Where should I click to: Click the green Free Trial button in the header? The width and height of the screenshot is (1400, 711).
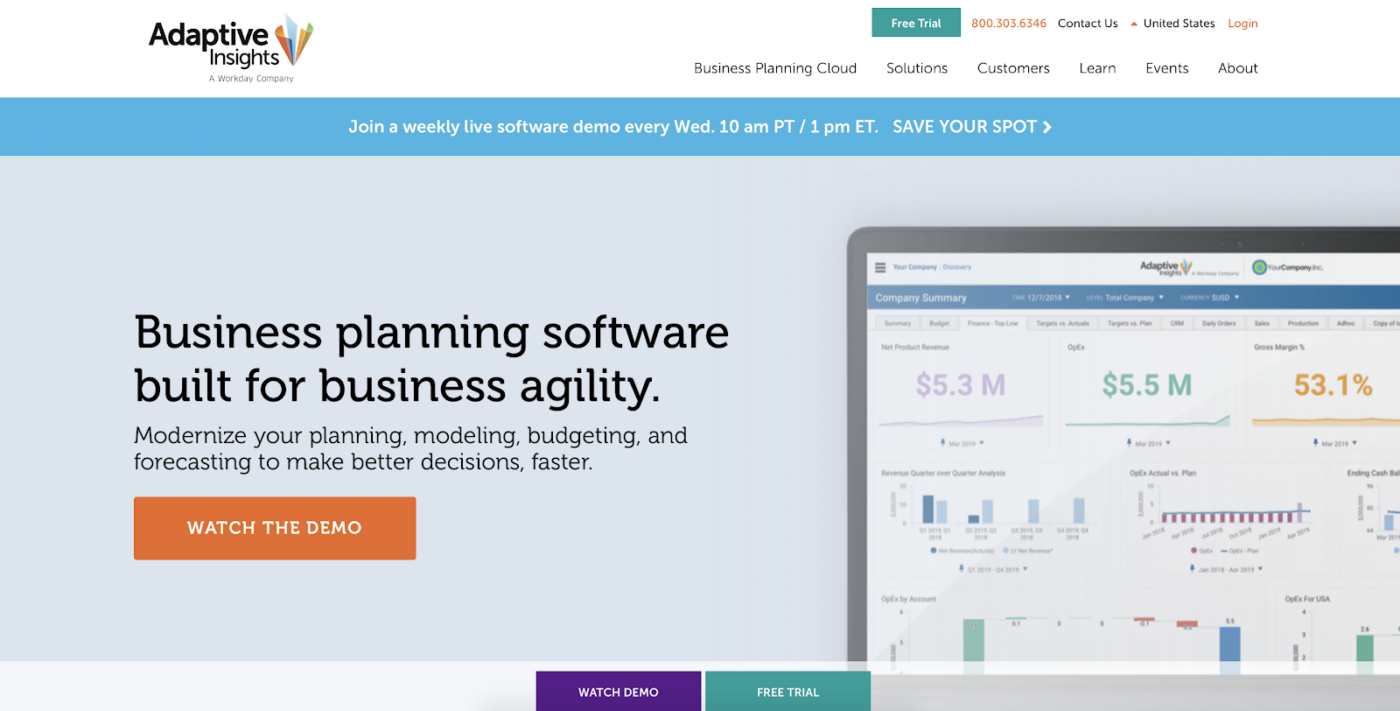pyautogui.click(x=915, y=23)
